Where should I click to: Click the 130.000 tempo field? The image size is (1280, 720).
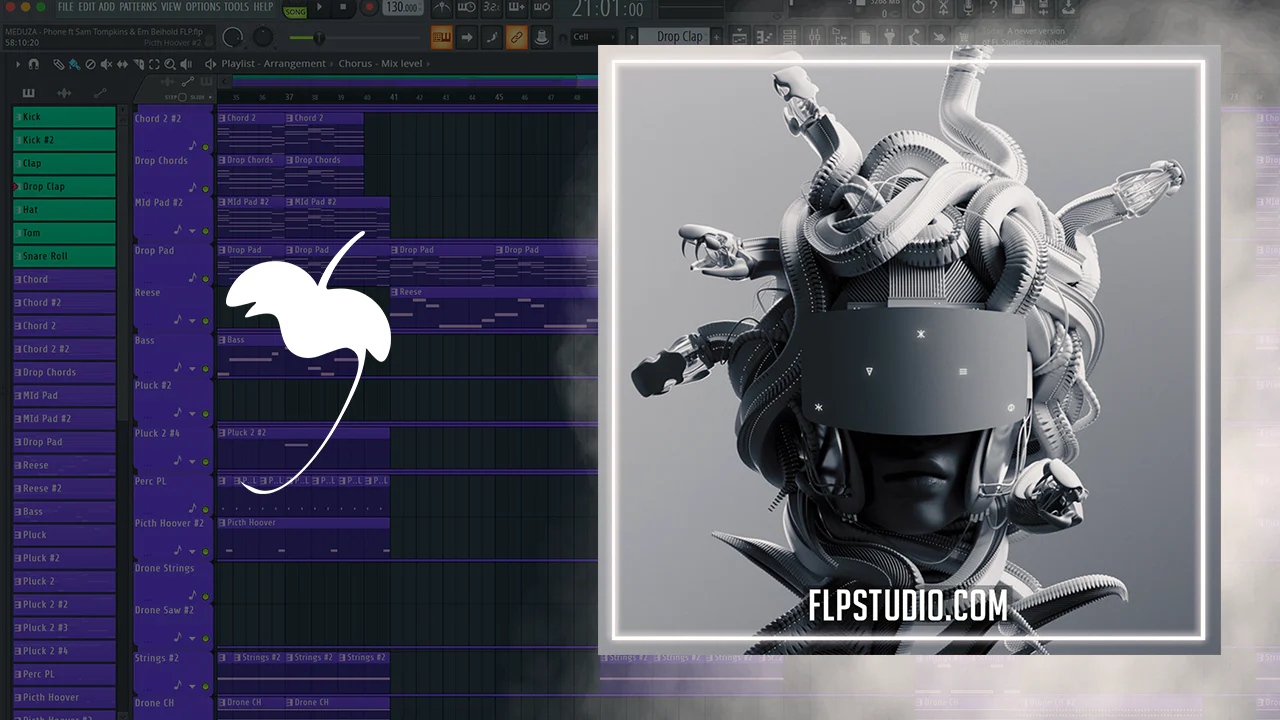tap(402, 8)
